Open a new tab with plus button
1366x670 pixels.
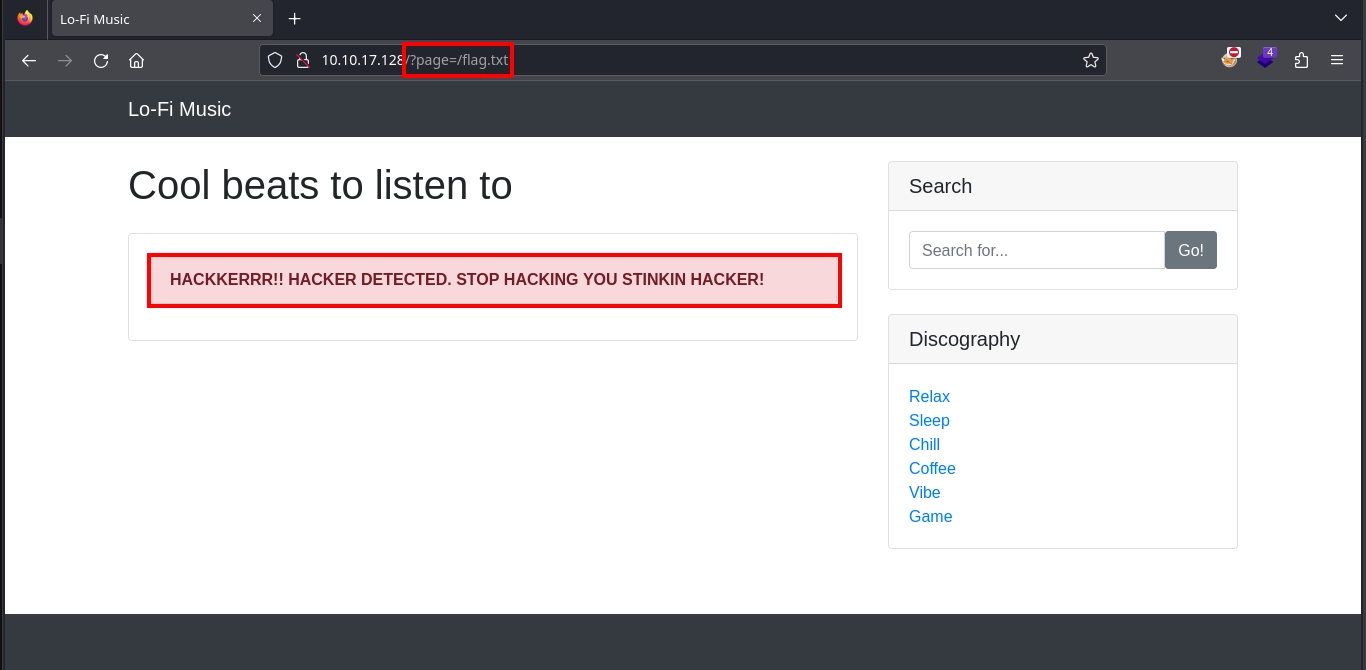point(294,19)
